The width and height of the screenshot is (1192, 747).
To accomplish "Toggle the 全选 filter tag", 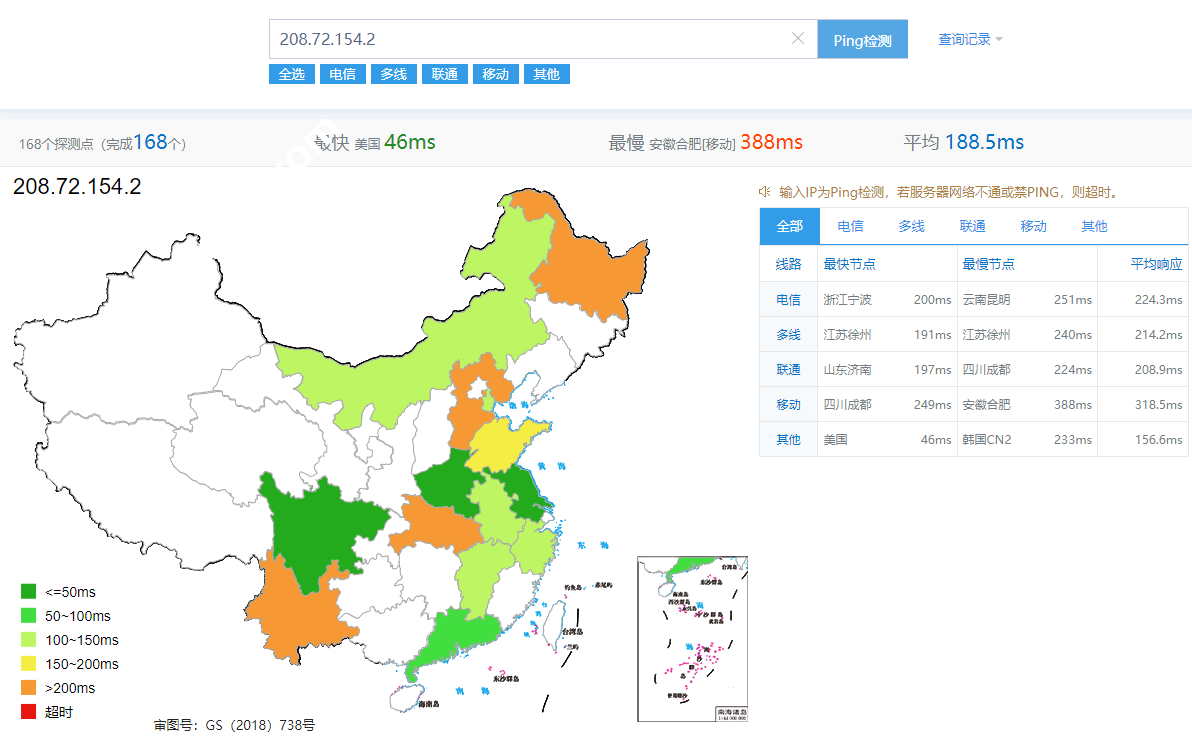I will tap(292, 74).
